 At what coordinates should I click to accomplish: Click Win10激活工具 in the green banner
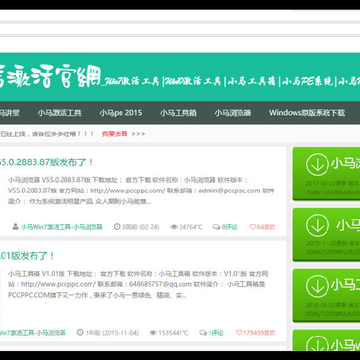[x=194, y=81]
